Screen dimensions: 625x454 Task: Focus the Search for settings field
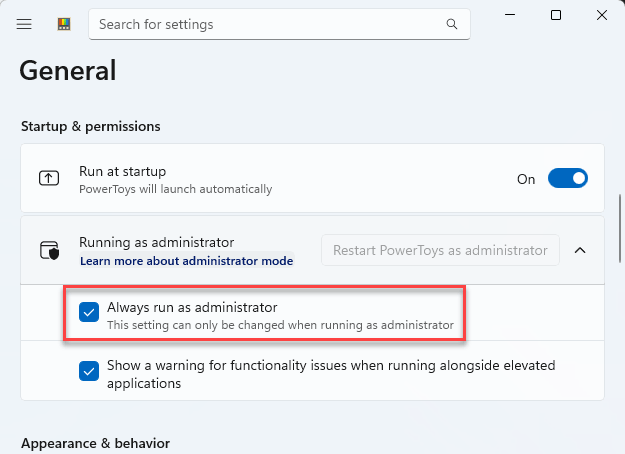coord(279,24)
